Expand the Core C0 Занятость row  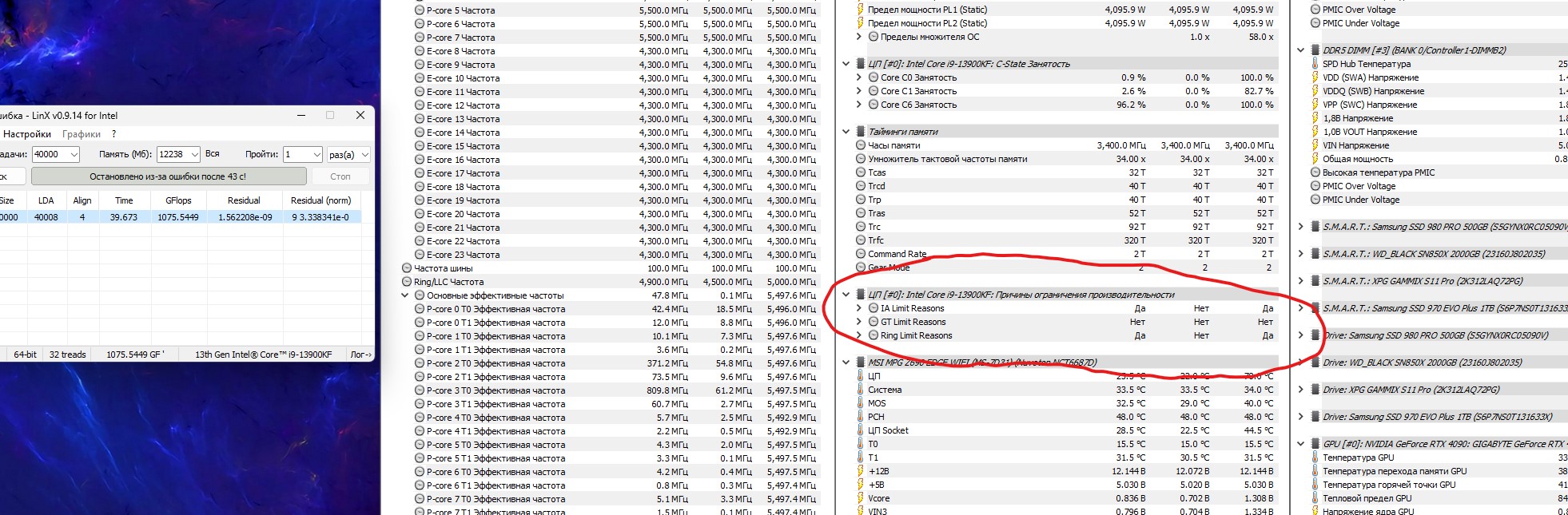859,77
